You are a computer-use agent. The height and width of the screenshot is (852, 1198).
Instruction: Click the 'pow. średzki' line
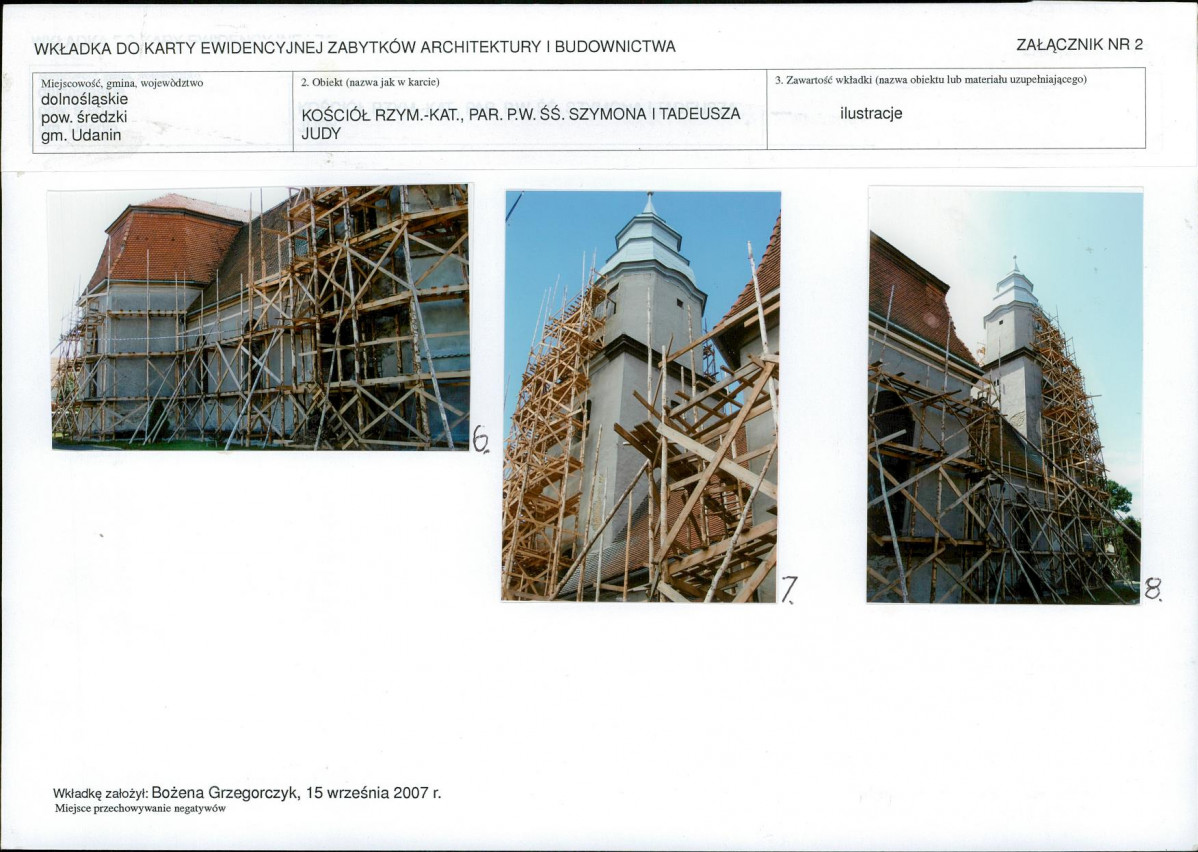[x=84, y=117]
